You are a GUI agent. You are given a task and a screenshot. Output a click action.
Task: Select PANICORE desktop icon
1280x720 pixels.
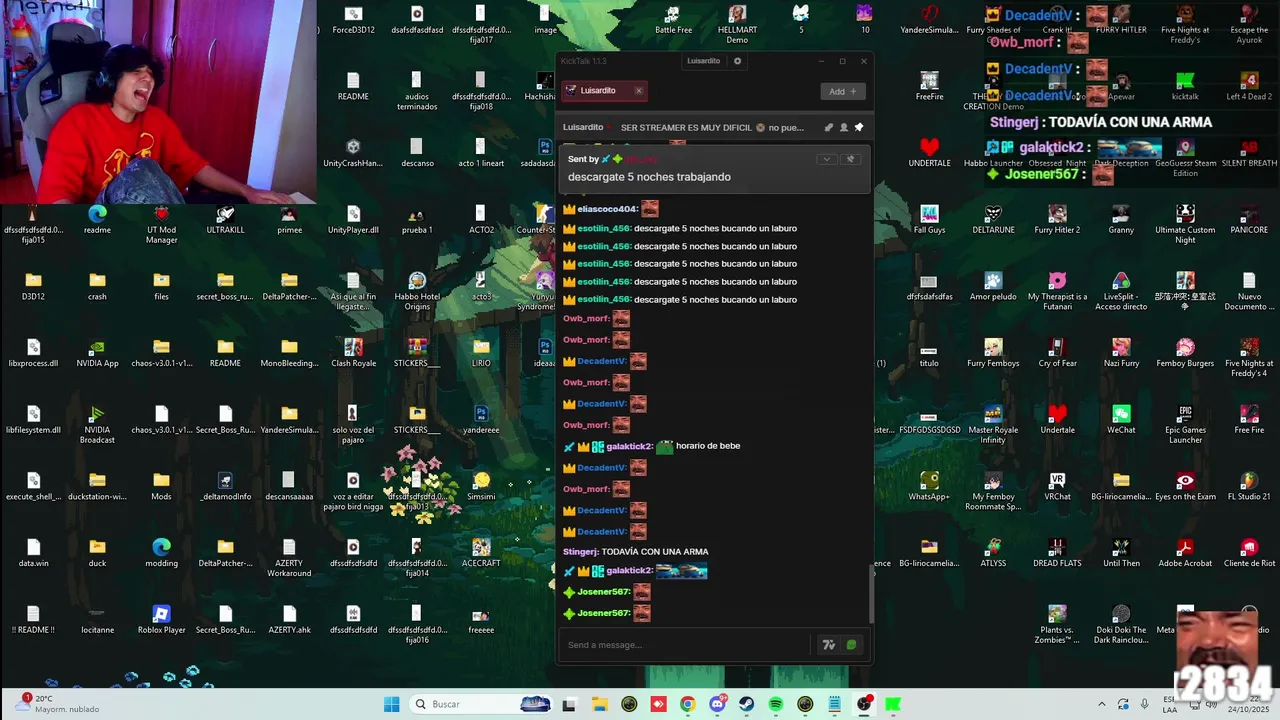pos(1249,220)
